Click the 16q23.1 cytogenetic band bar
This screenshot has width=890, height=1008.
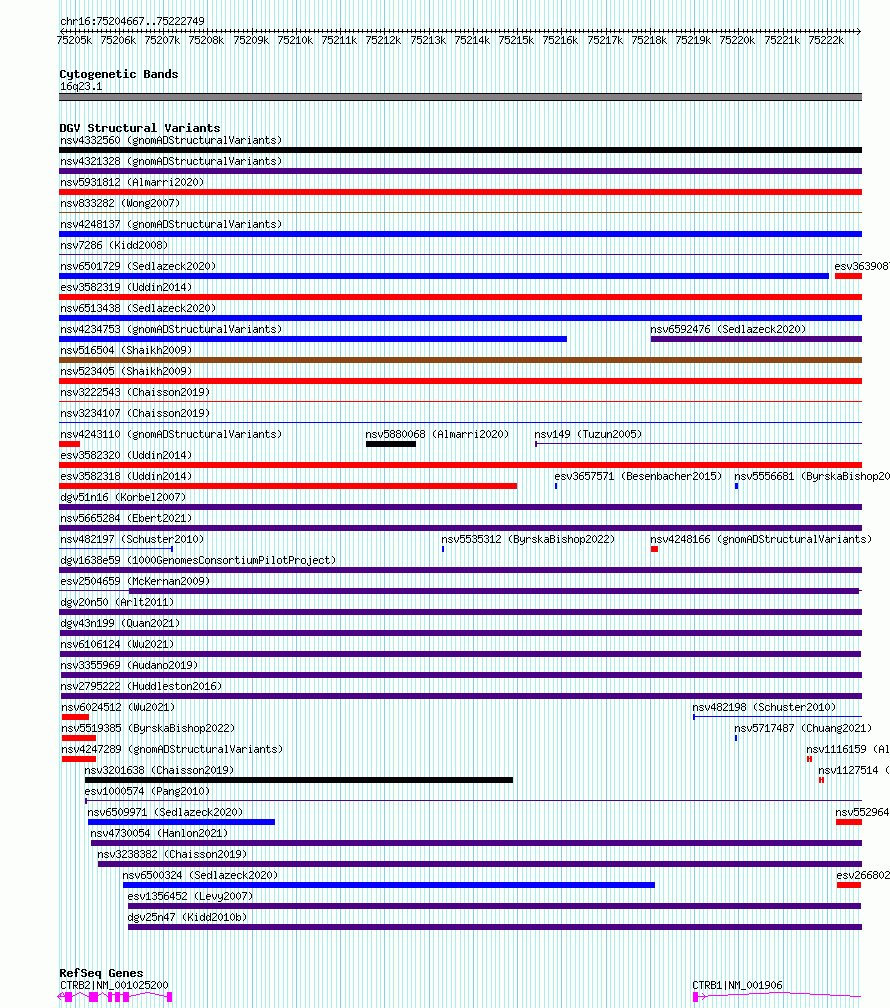pos(460,97)
